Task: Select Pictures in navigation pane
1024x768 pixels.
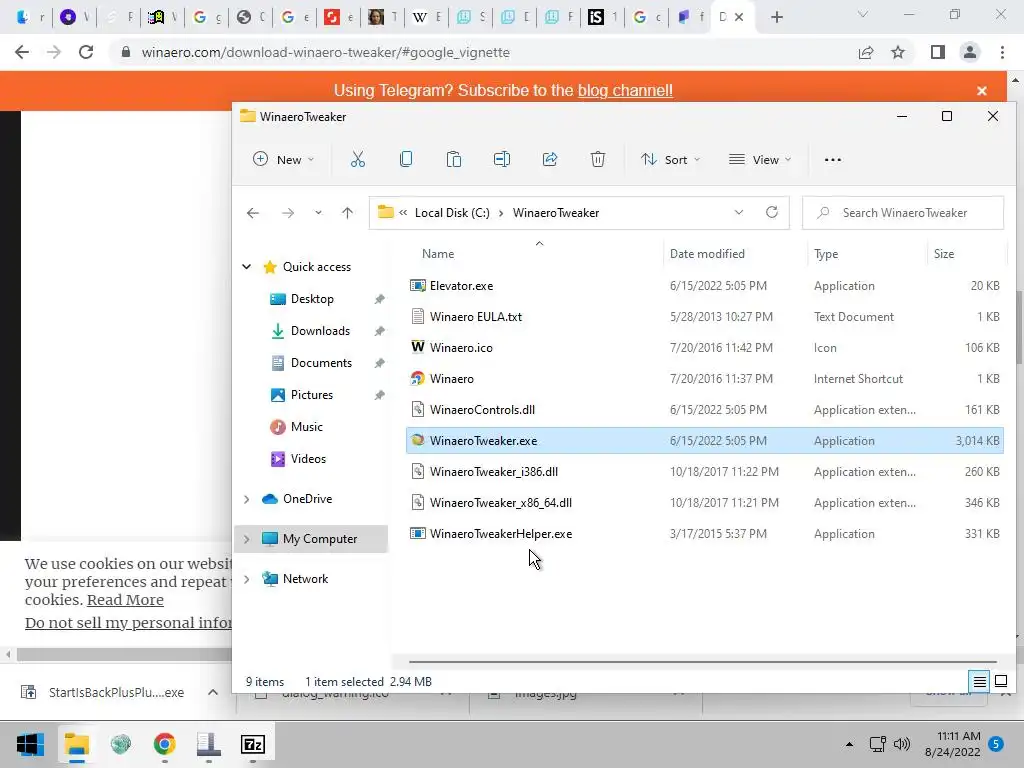Action: pos(312,395)
